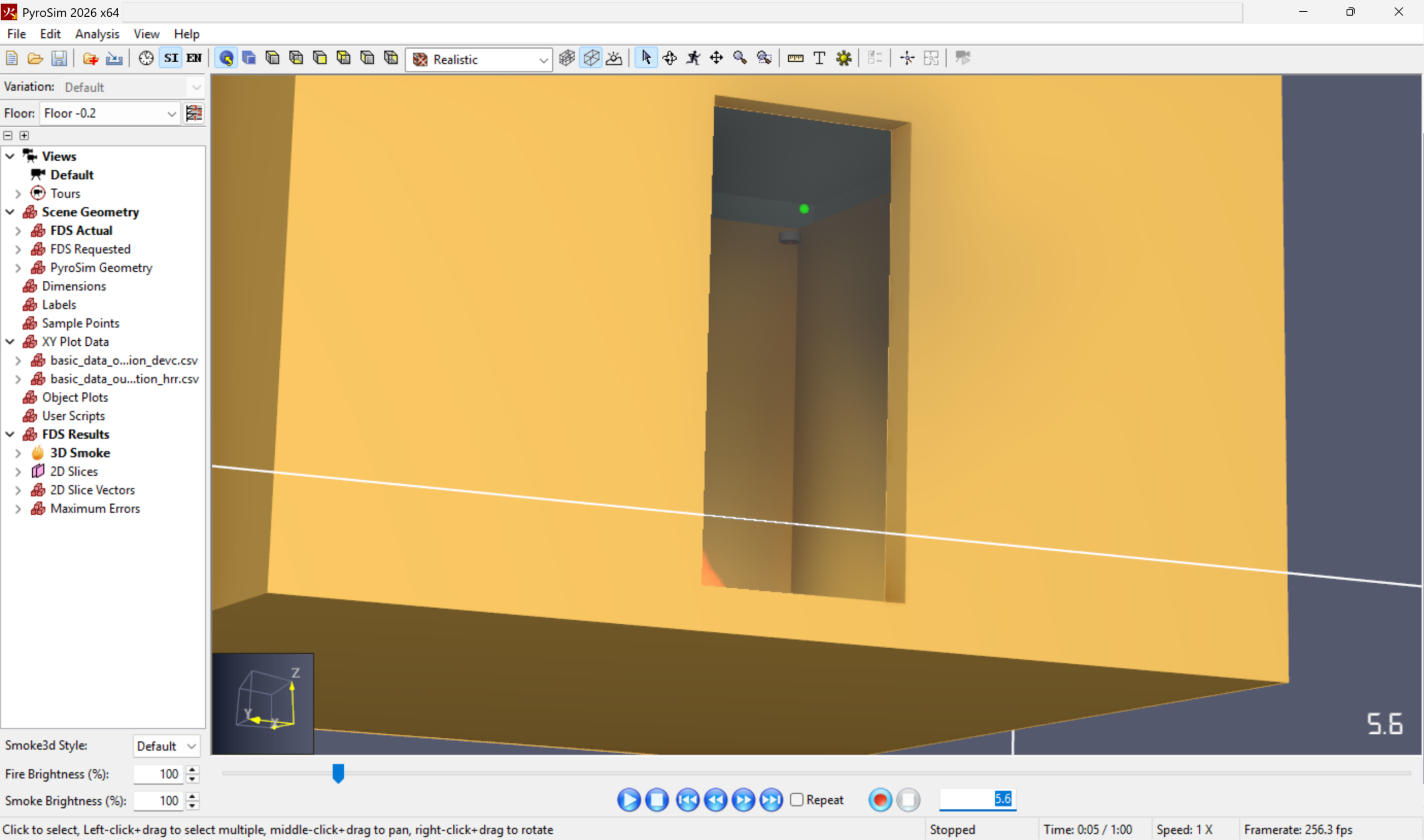Switch to EN units
1424x840 pixels.
pyautogui.click(x=194, y=58)
